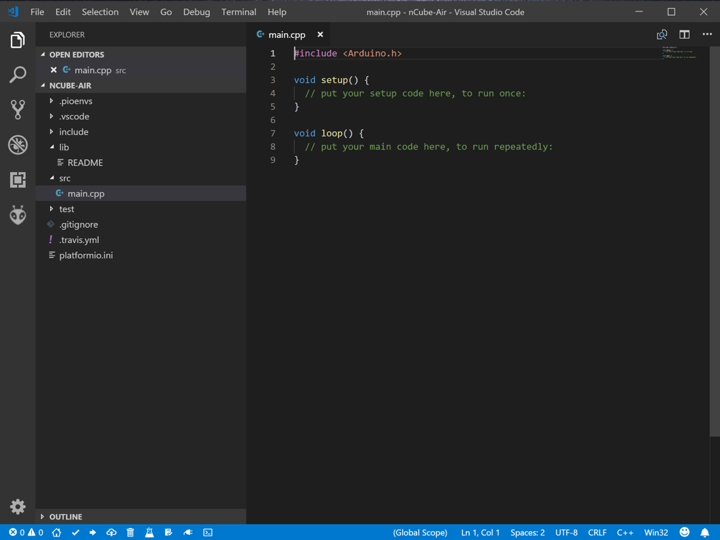The image size is (720, 540).
Task: Open the PlatformIO alien icon view
Action: (17, 215)
